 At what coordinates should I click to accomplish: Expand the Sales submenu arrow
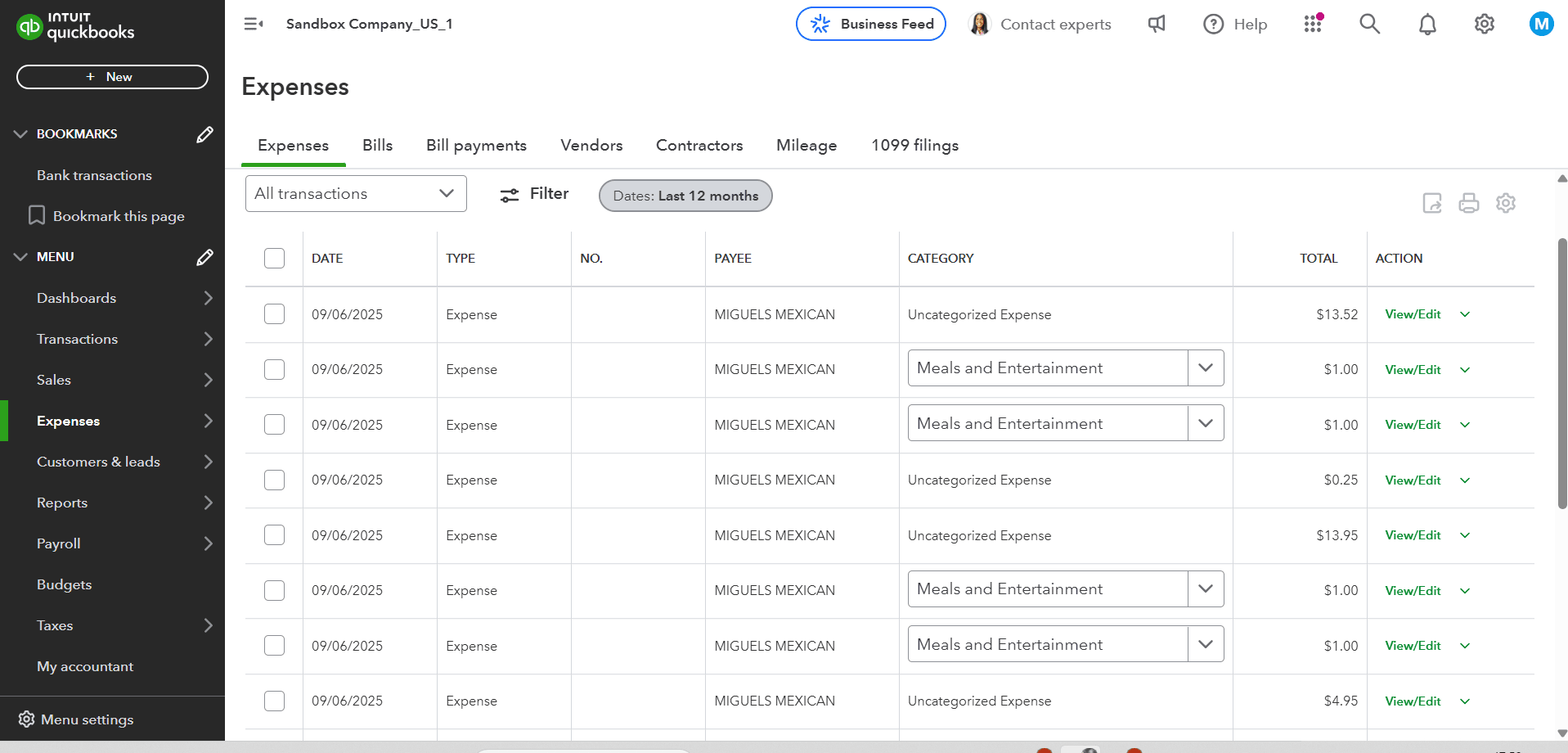pos(208,380)
